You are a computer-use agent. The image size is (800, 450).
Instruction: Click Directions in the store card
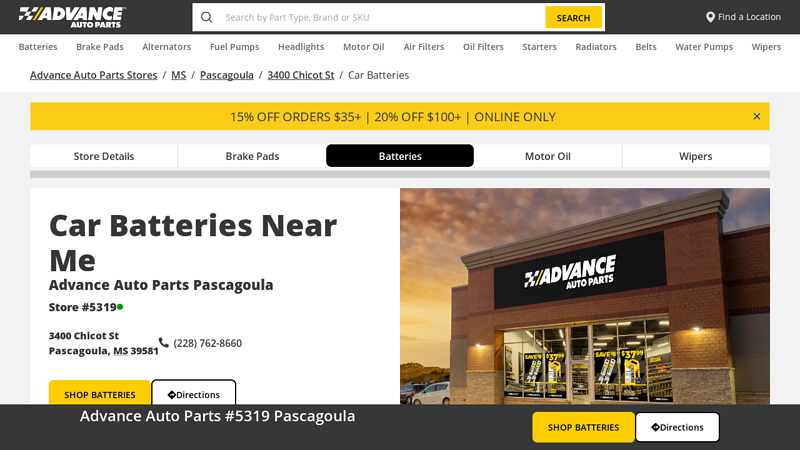(x=193, y=393)
